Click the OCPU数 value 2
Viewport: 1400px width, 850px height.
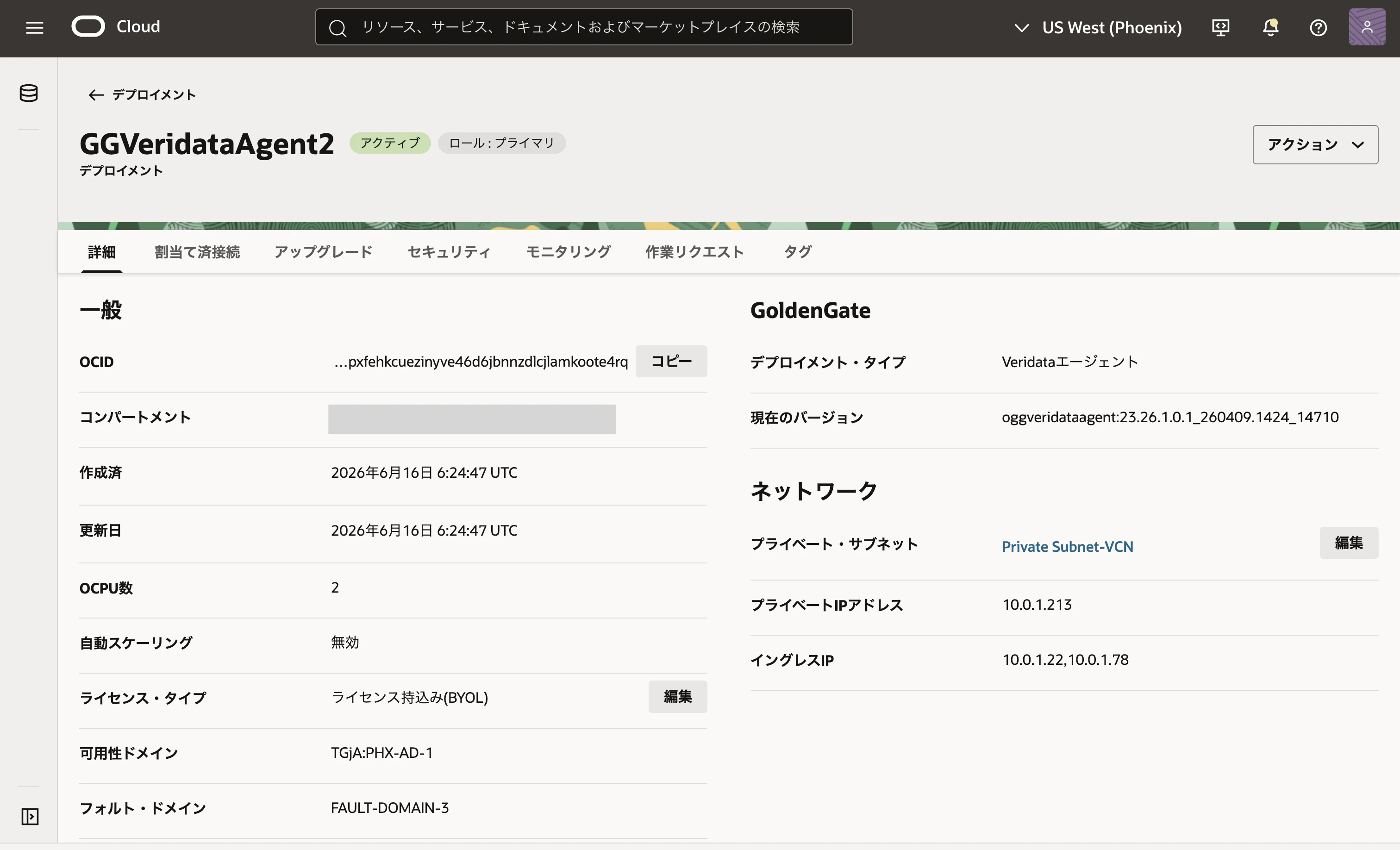tap(335, 587)
